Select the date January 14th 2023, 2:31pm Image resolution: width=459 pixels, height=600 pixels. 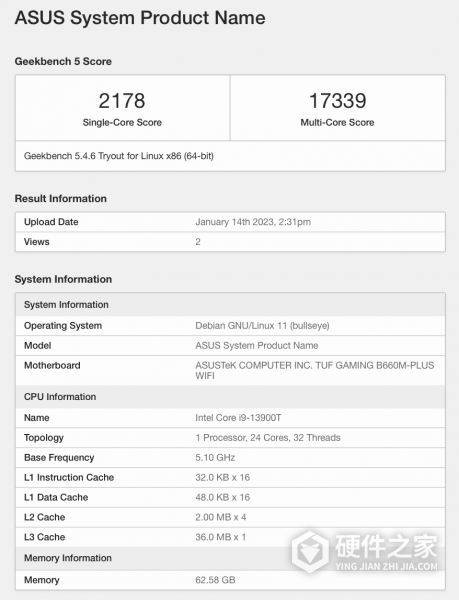coord(253,222)
